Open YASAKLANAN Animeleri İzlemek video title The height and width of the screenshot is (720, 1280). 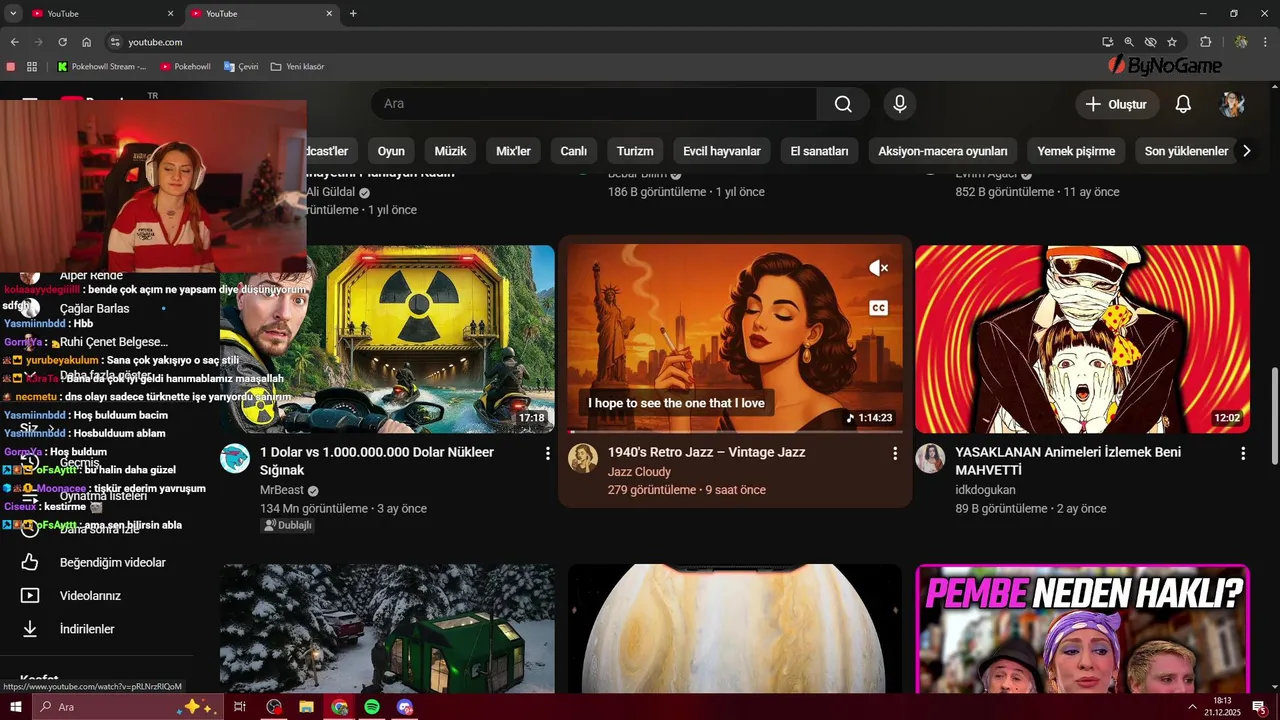1068,461
